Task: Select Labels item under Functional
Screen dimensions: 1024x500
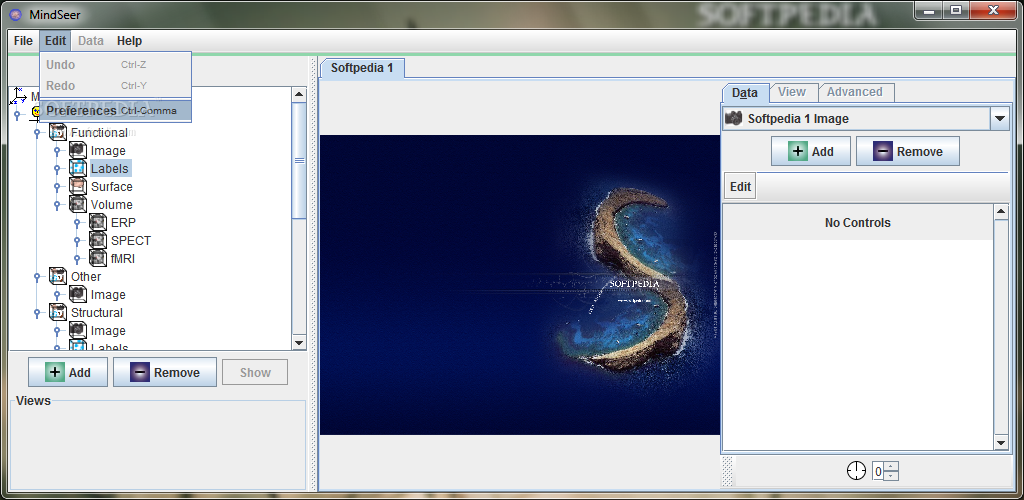Action: [x=110, y=168]
